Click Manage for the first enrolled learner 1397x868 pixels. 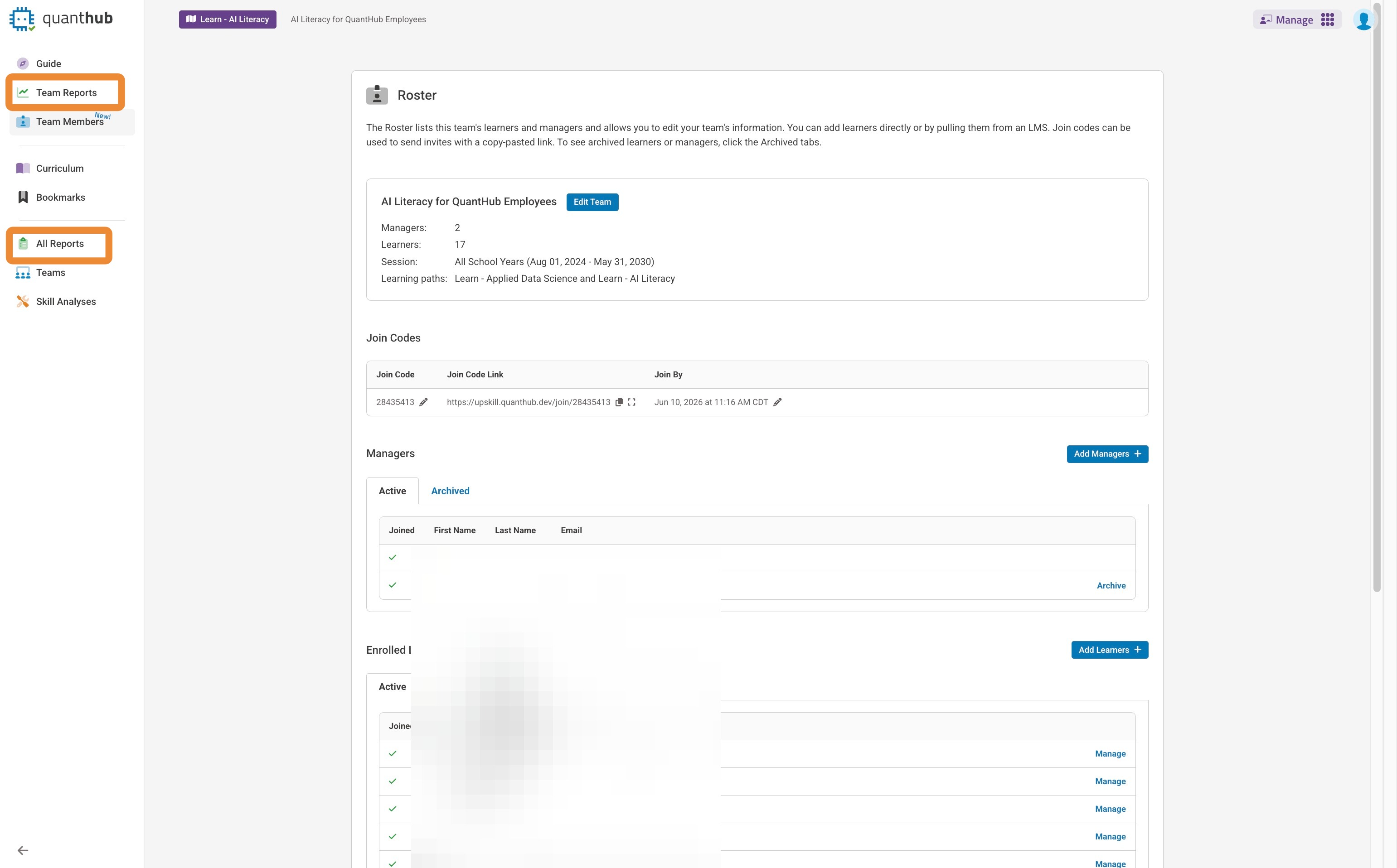click(x=1110, y=754)
